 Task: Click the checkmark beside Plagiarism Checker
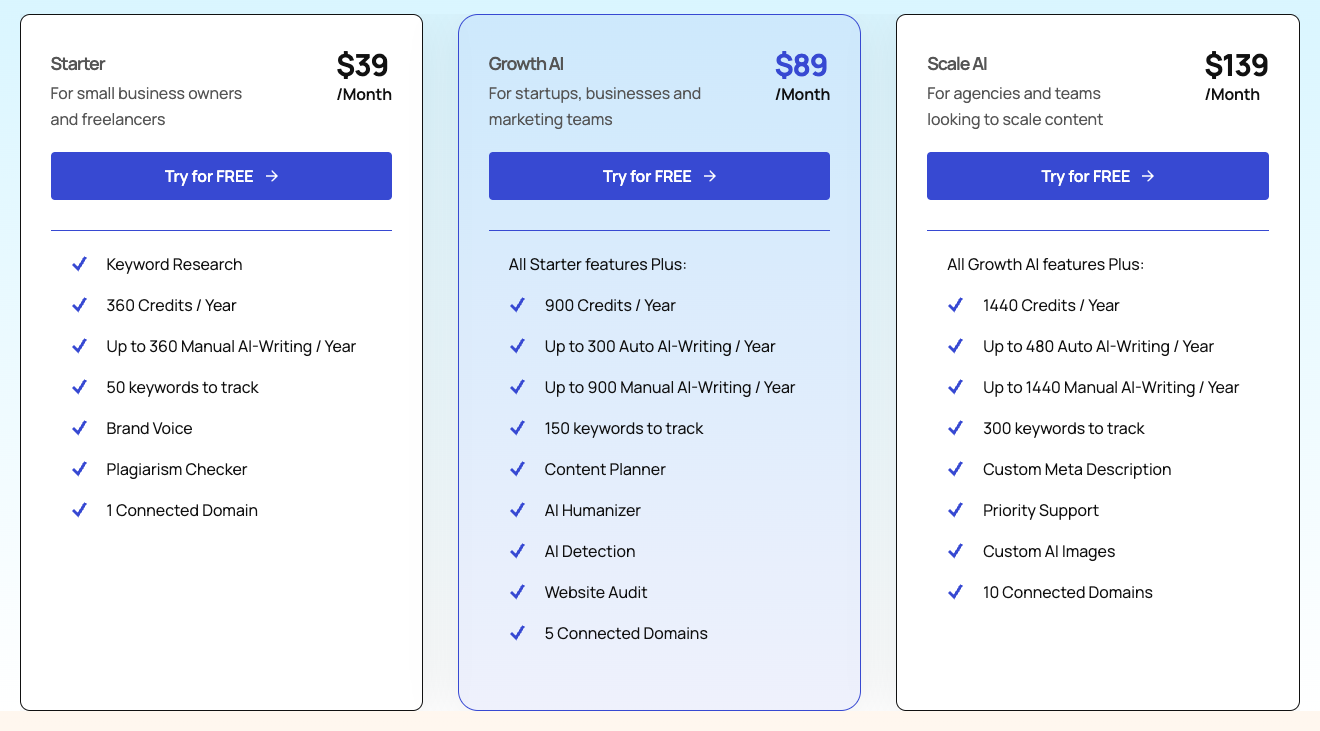[79, 469]
